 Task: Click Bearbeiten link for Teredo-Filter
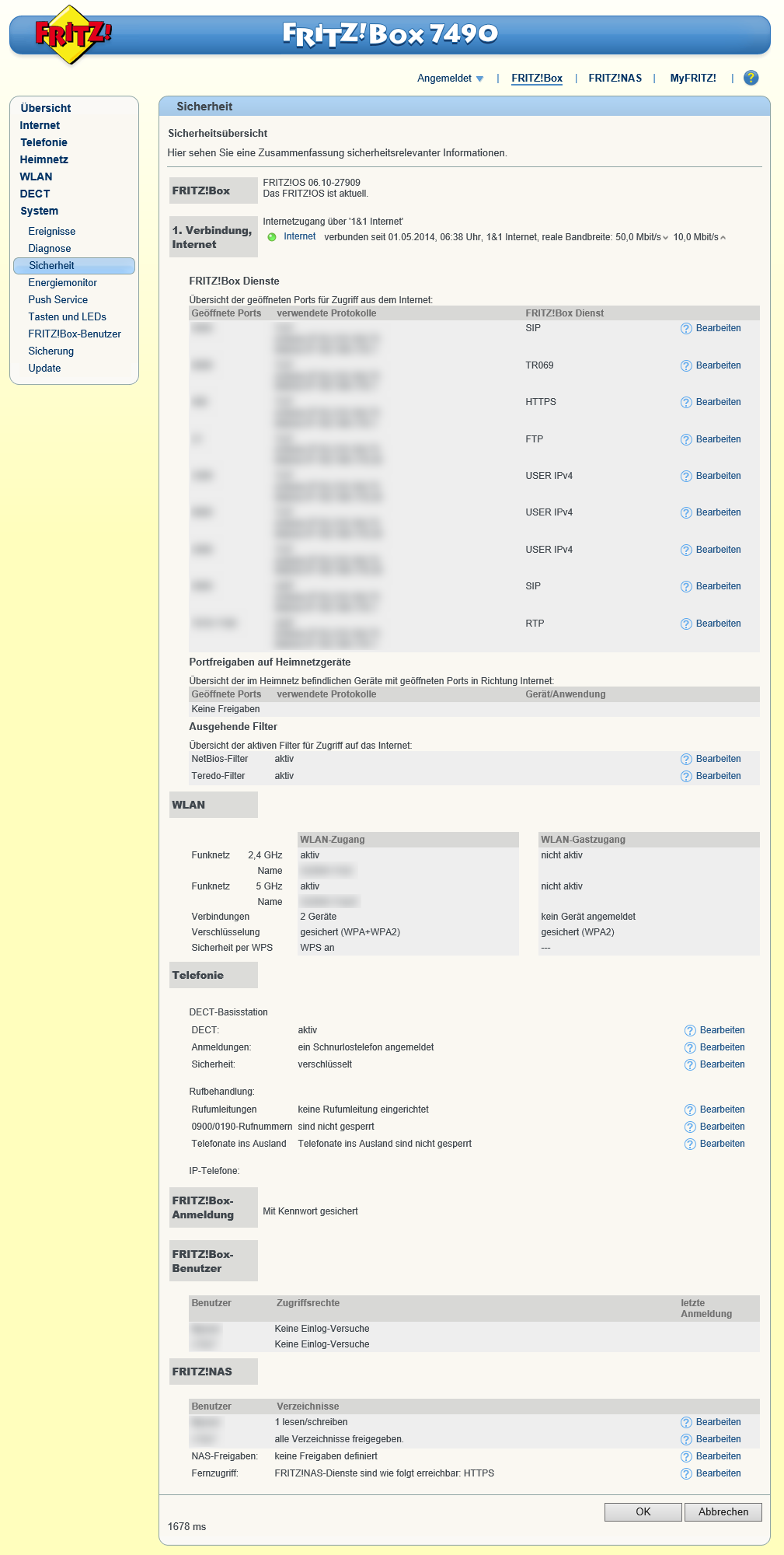pos(719,776)
